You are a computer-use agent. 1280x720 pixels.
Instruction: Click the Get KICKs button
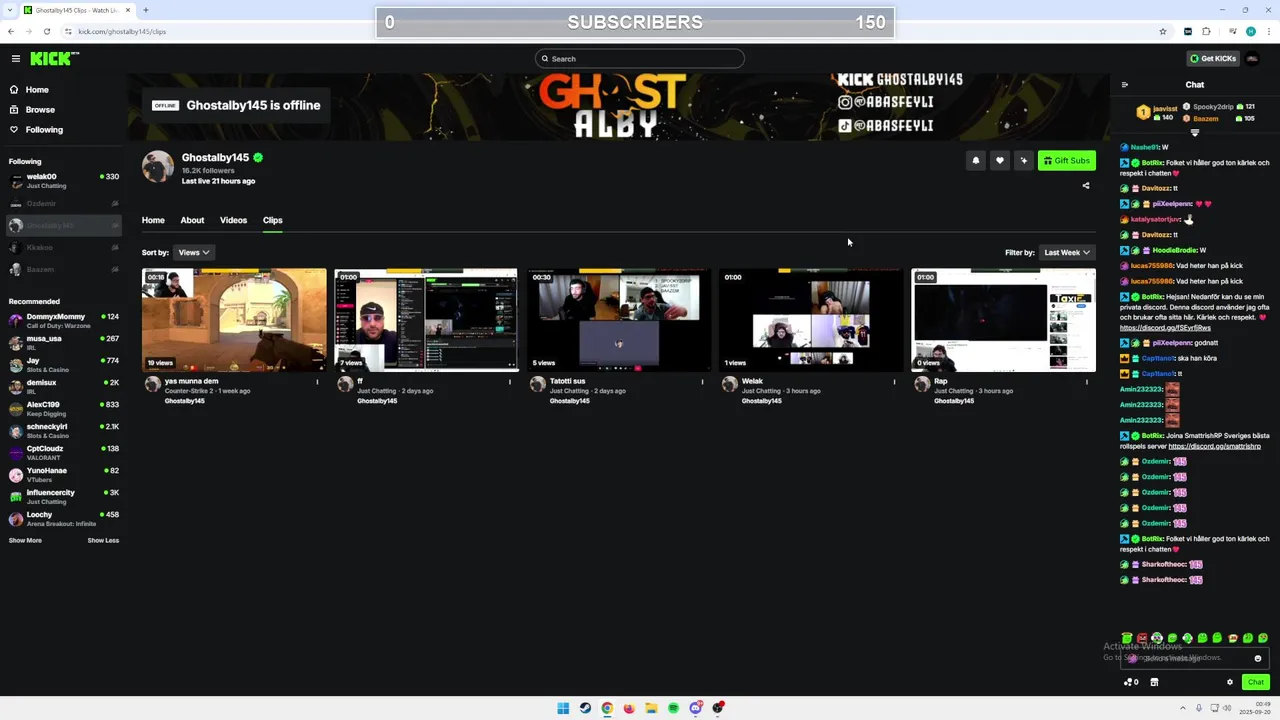1212,59
